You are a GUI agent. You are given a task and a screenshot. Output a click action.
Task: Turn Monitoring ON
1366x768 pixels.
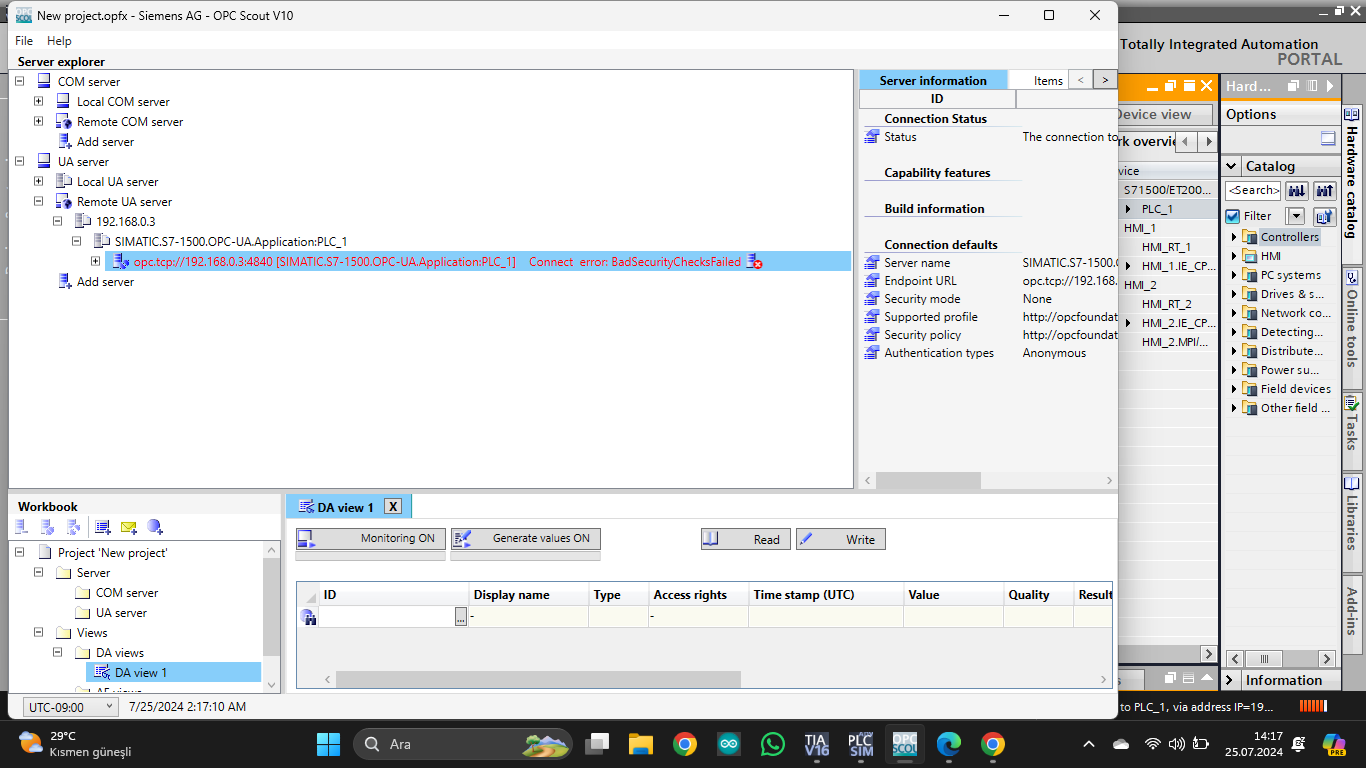coord(370,538)
